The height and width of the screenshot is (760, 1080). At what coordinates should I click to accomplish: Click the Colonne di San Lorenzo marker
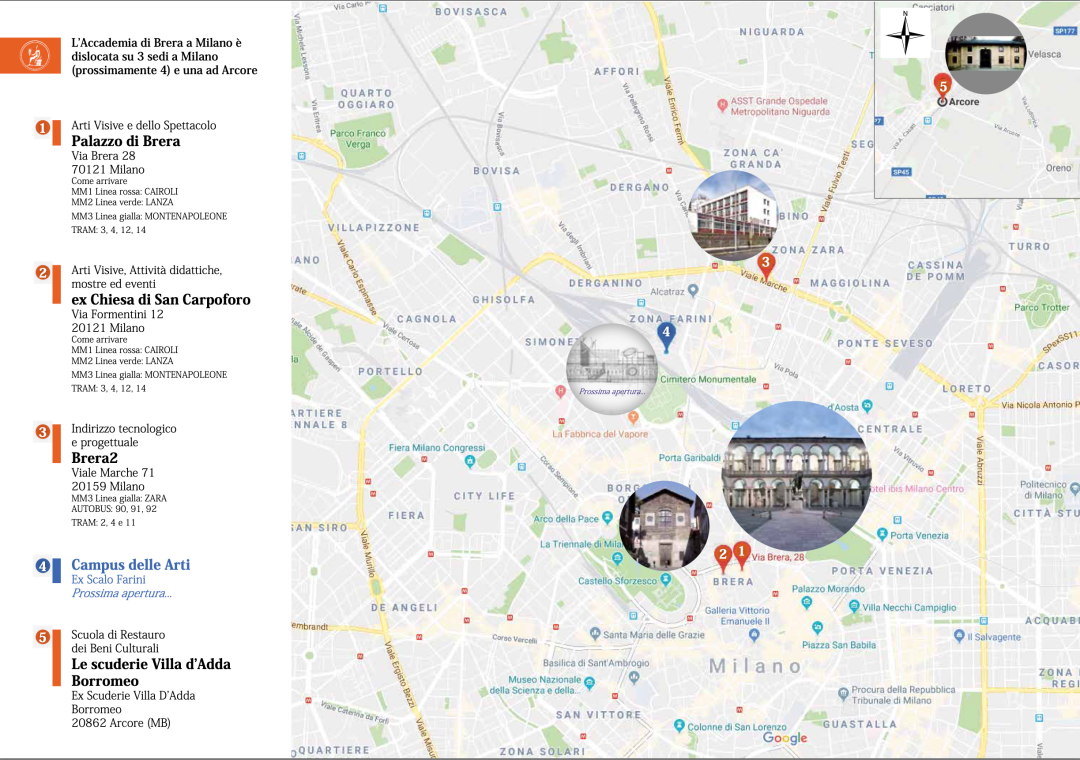click(679, 726)
